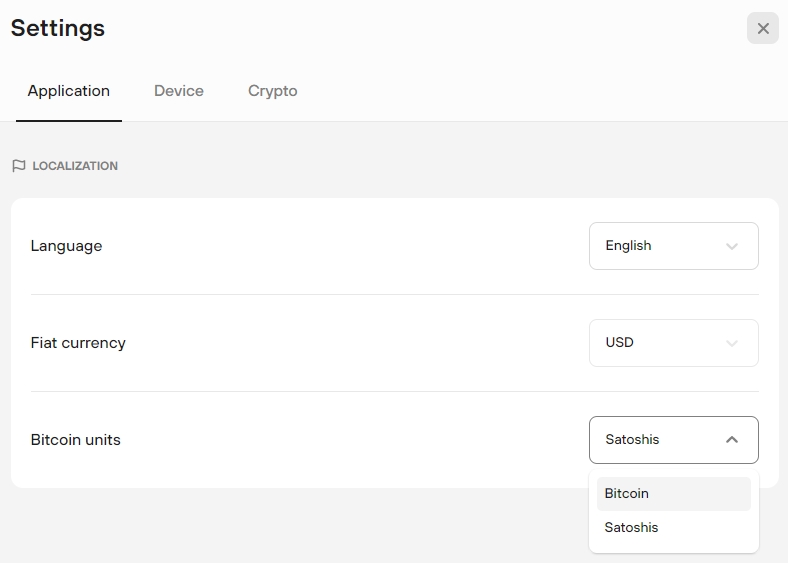The height and width of the screenshot is (563, 788).
Task: Click the Settings title text
Action: pyautogui.click(x=58, y=28)
